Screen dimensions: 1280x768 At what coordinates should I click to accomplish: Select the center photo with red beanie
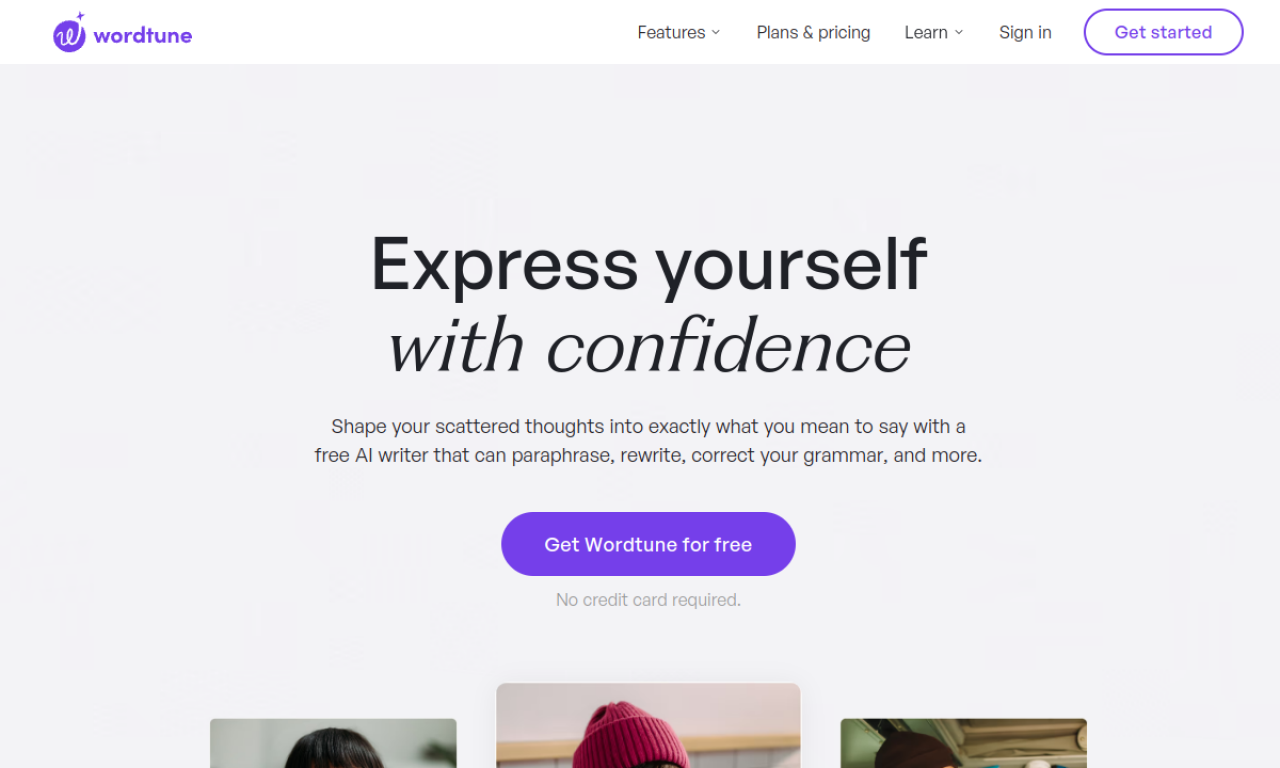click(648, 726)
